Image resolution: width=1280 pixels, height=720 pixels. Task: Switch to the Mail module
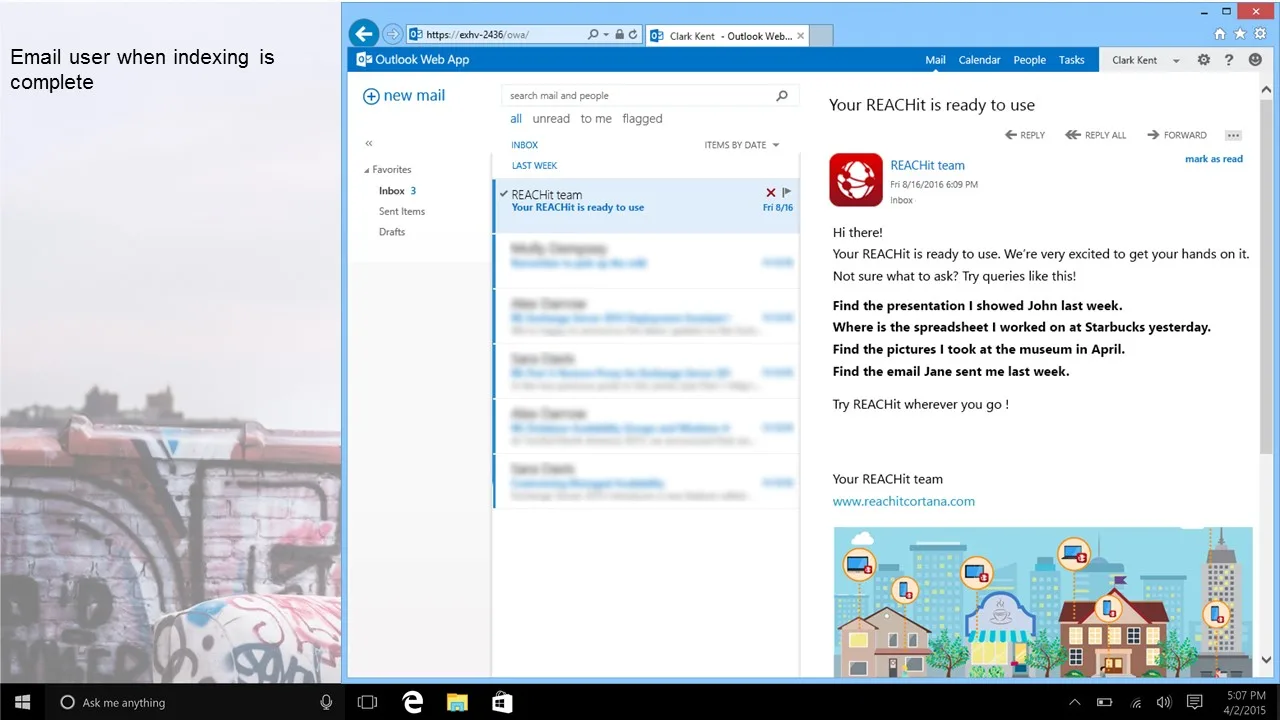pos(935,60)
